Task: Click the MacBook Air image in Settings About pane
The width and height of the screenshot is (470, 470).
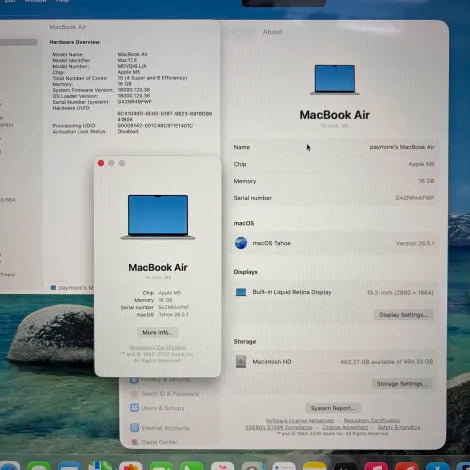Action: tap(335, 80)
